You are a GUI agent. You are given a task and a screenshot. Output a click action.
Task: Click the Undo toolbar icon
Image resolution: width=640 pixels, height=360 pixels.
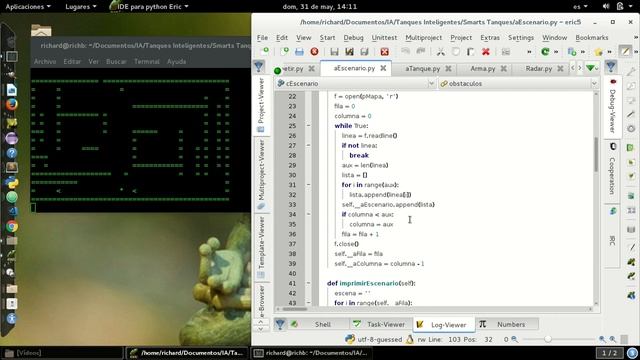click(405, 51)
